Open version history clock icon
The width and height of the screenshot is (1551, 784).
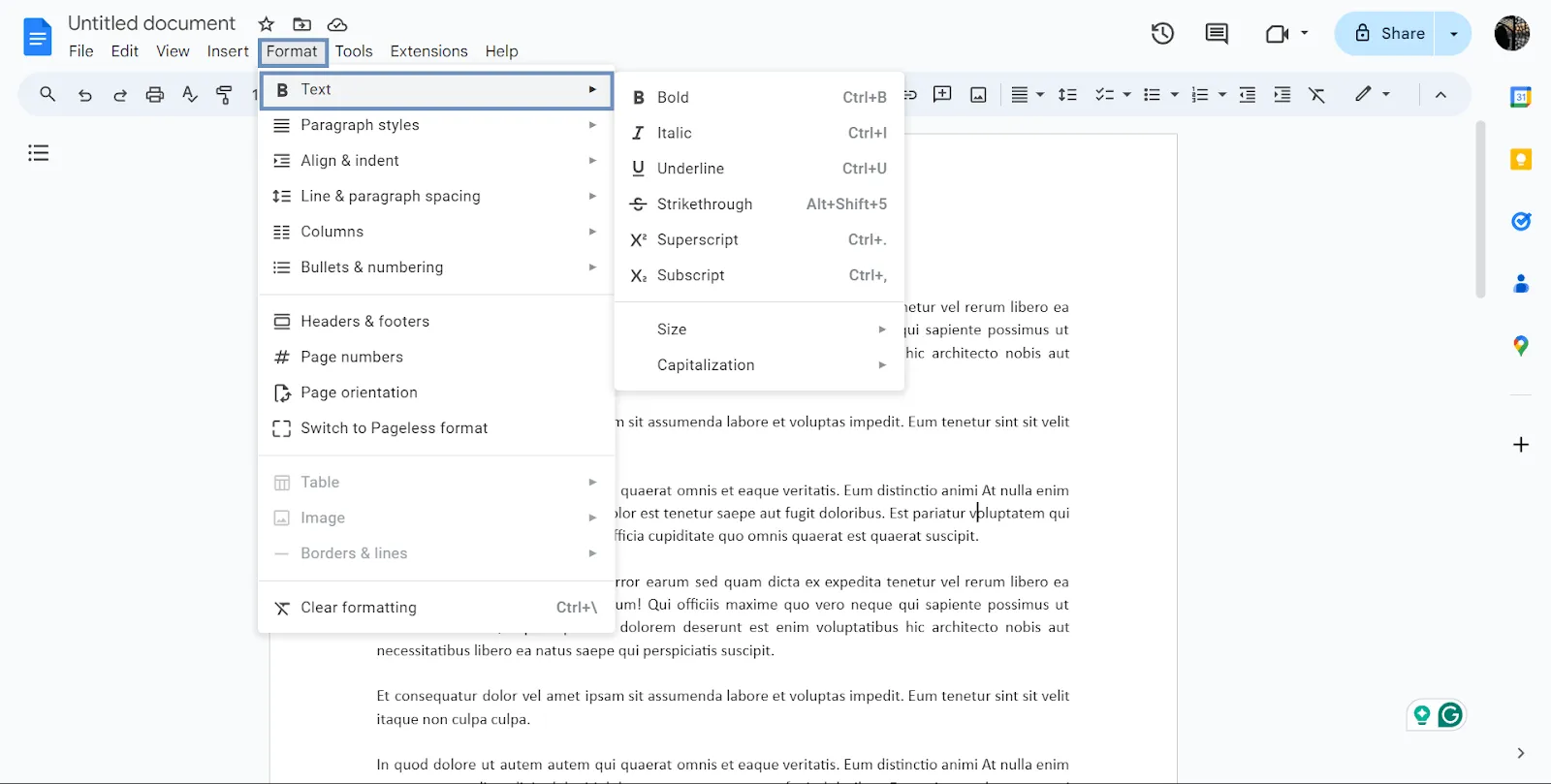pos(1162,34)
